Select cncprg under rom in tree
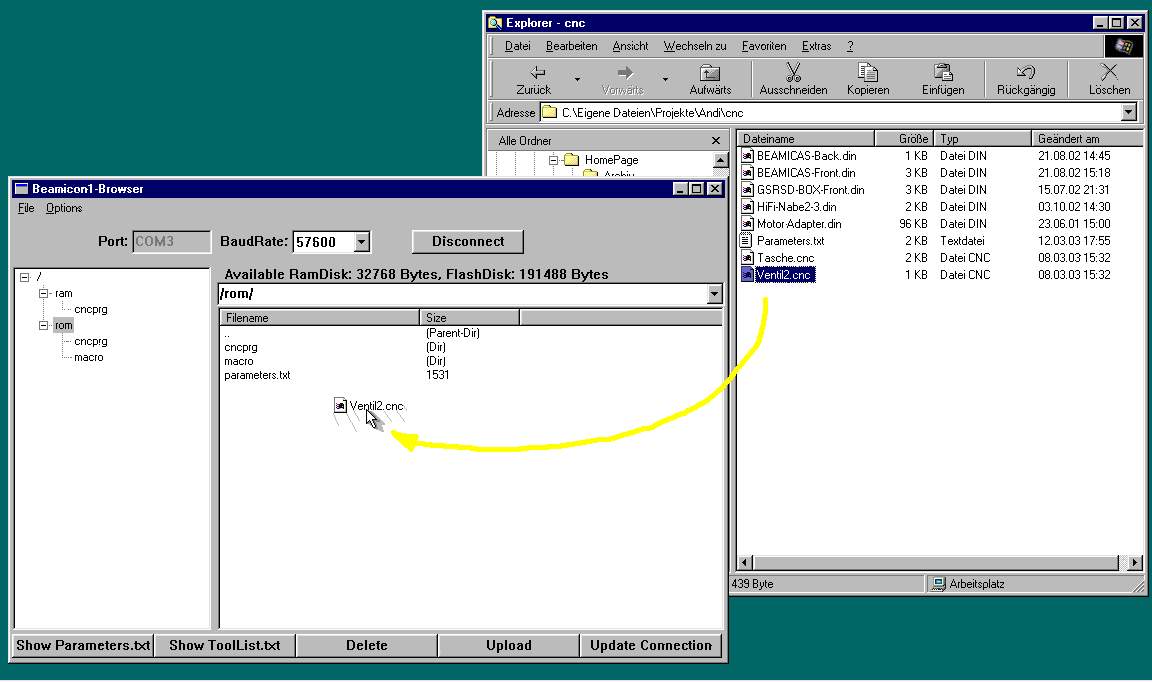This screenshot has width=1152, height=682. pyautogui.click(x=90, y=341)
